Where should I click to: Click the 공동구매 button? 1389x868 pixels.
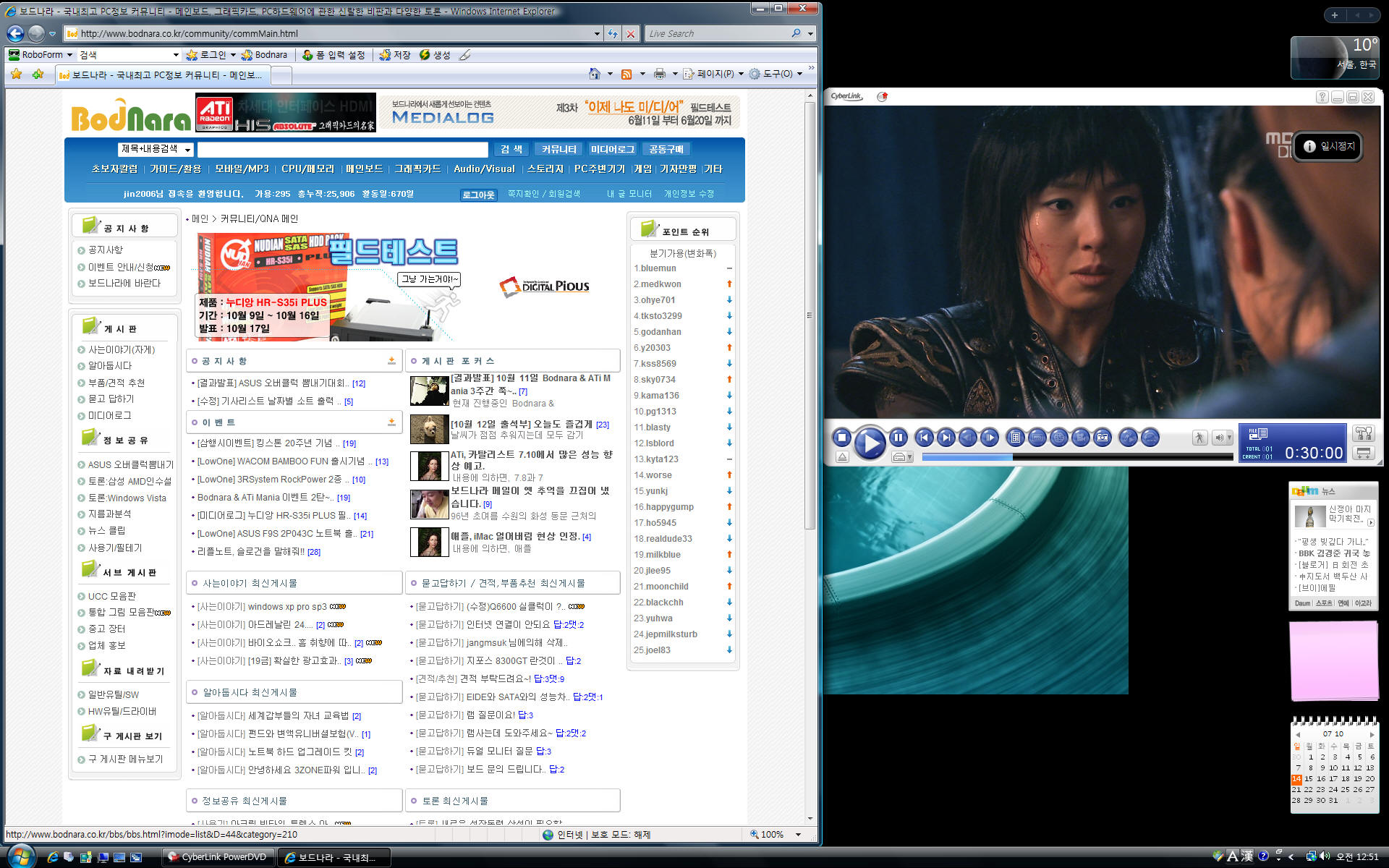click(666, 149)
